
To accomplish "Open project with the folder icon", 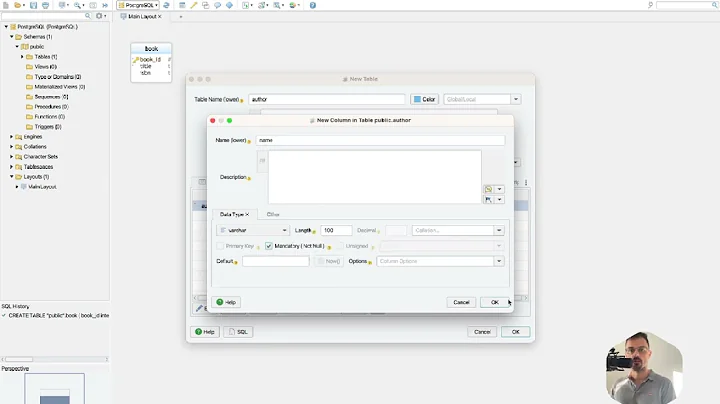I will click(x=18, y=5).
